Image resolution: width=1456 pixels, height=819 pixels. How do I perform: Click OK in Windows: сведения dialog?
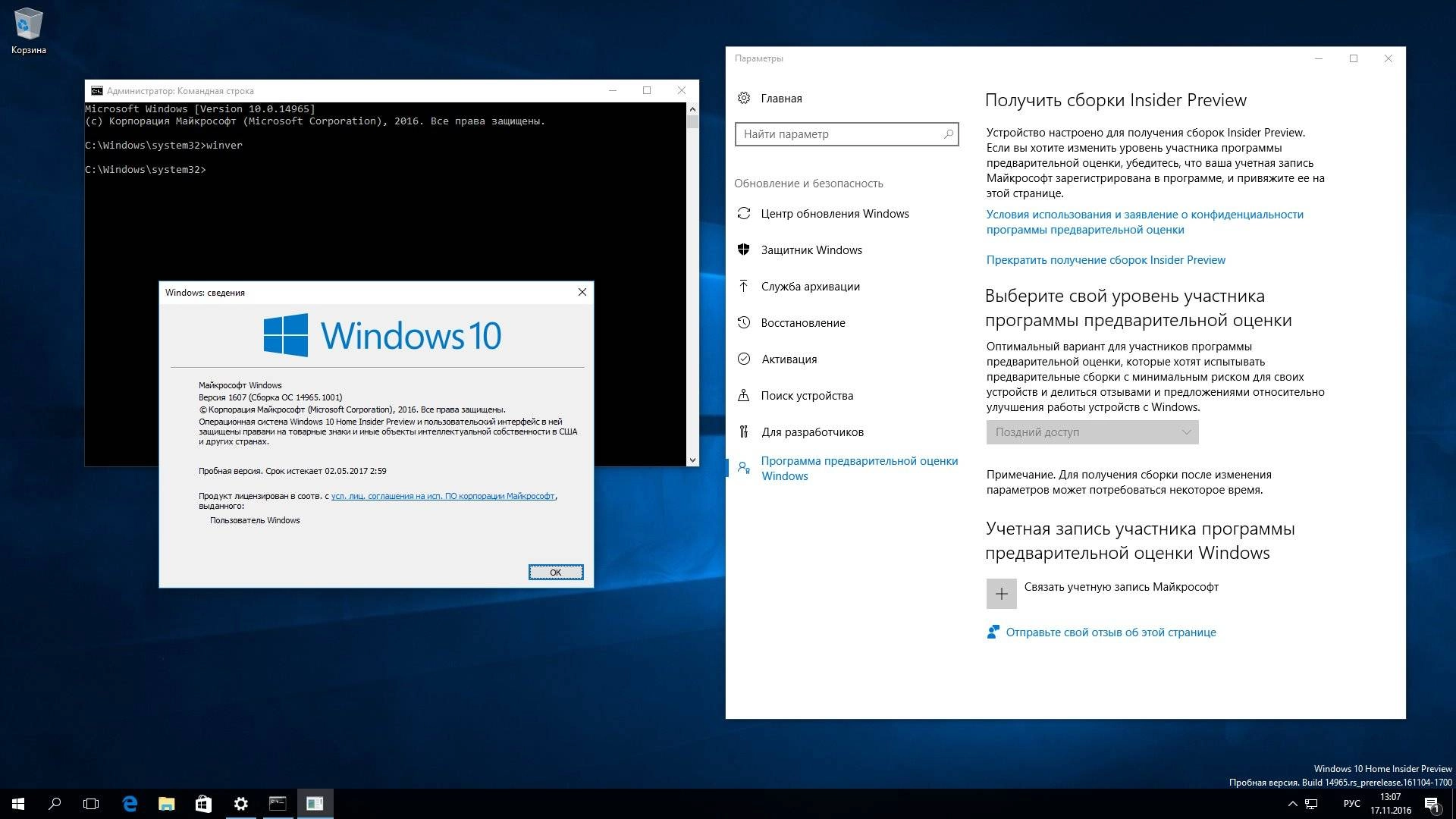[x=556, y=573]
